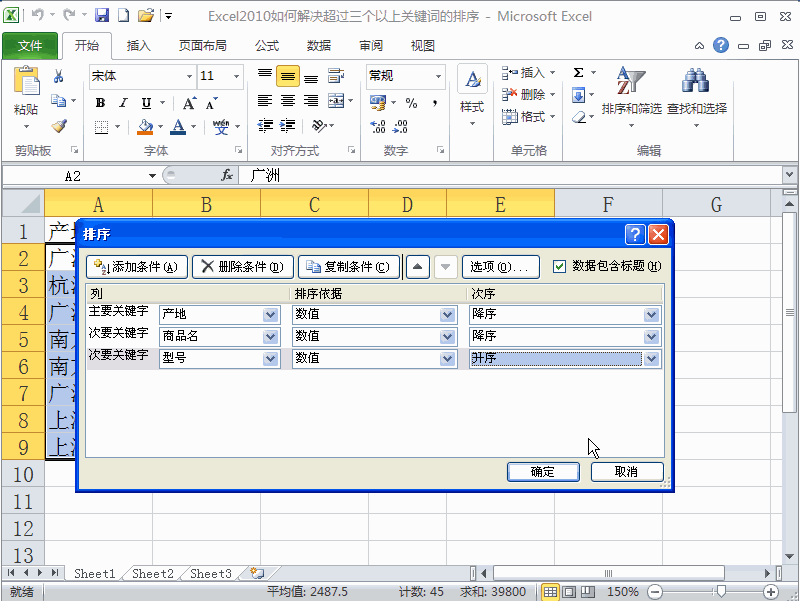Click the AutoSum sigma icon
The image size is (800, 601).
coord(579,73)
